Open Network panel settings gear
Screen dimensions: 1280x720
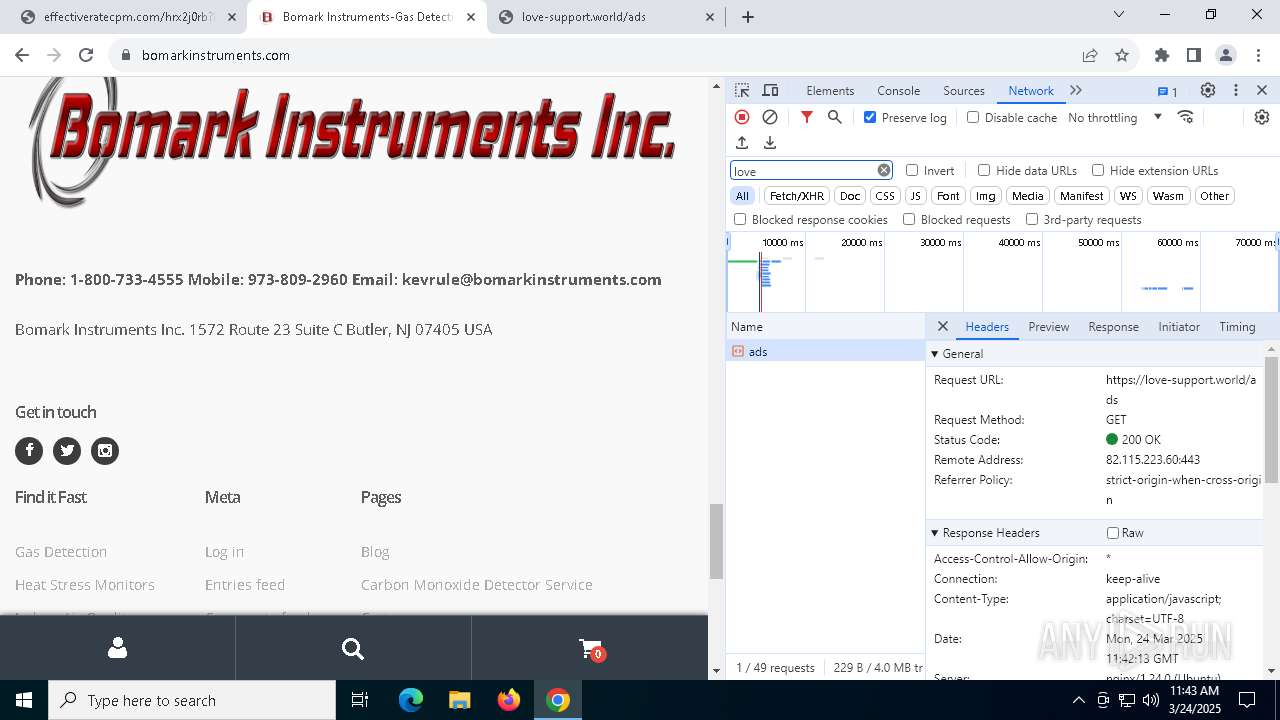(1262, 117)
